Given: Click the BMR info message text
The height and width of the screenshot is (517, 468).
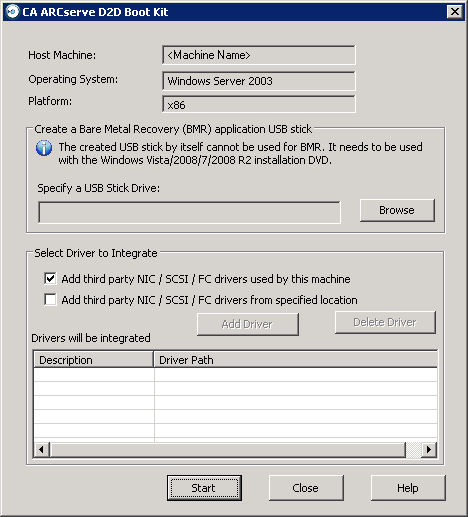Looking at the screenshot, I should 240,154.
